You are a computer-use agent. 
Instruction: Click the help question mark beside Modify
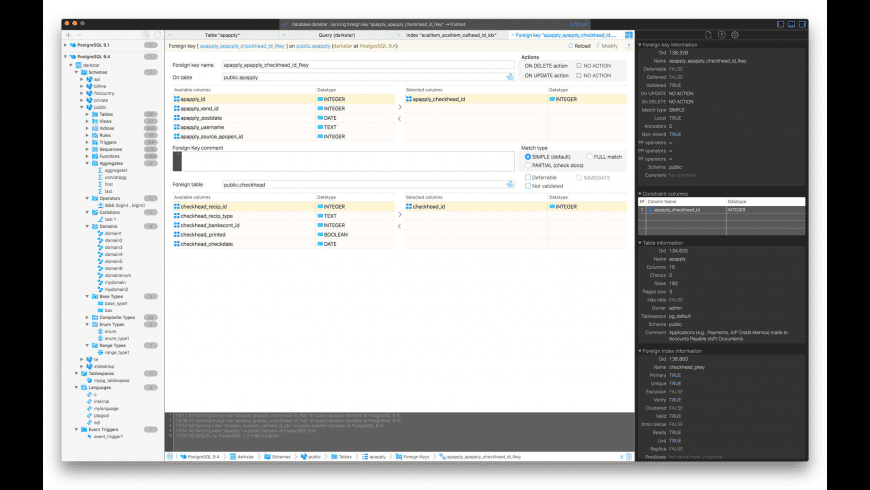click(628, 46)
